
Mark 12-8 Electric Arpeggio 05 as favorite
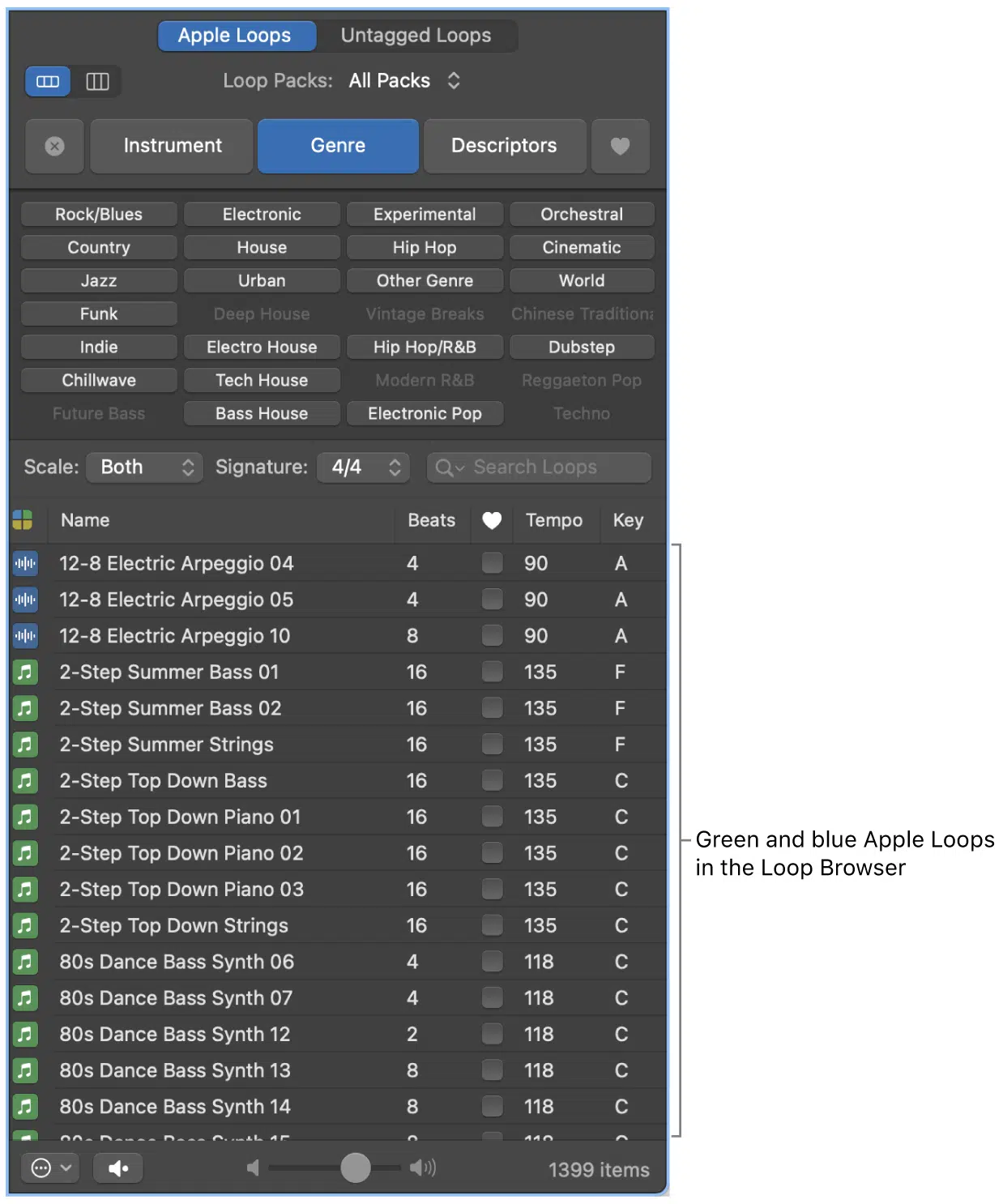point(492,600)
